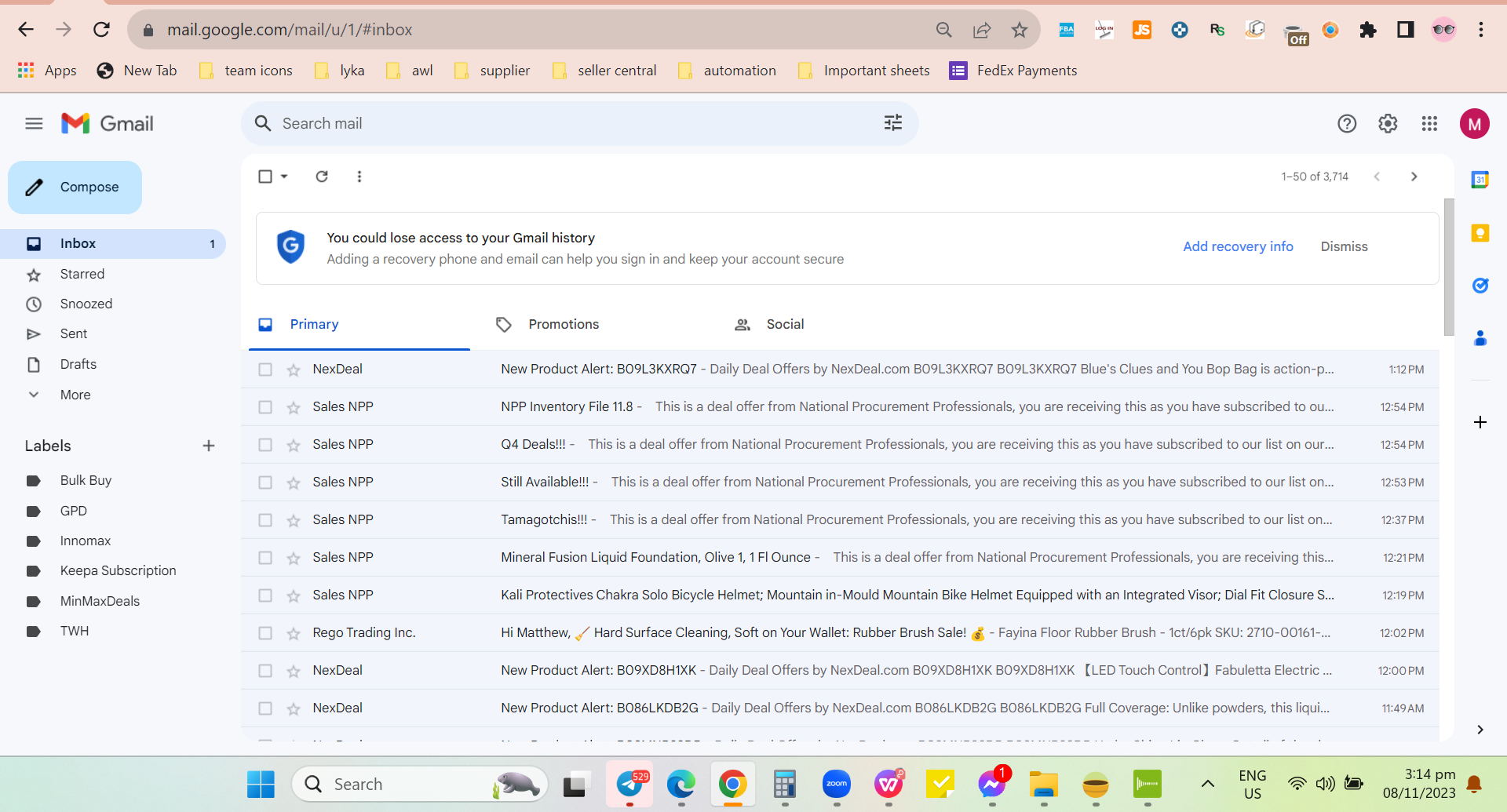1507x812 pixels.
Task: Open FedEx Payments bookmark
Action: coord(1013,71)
